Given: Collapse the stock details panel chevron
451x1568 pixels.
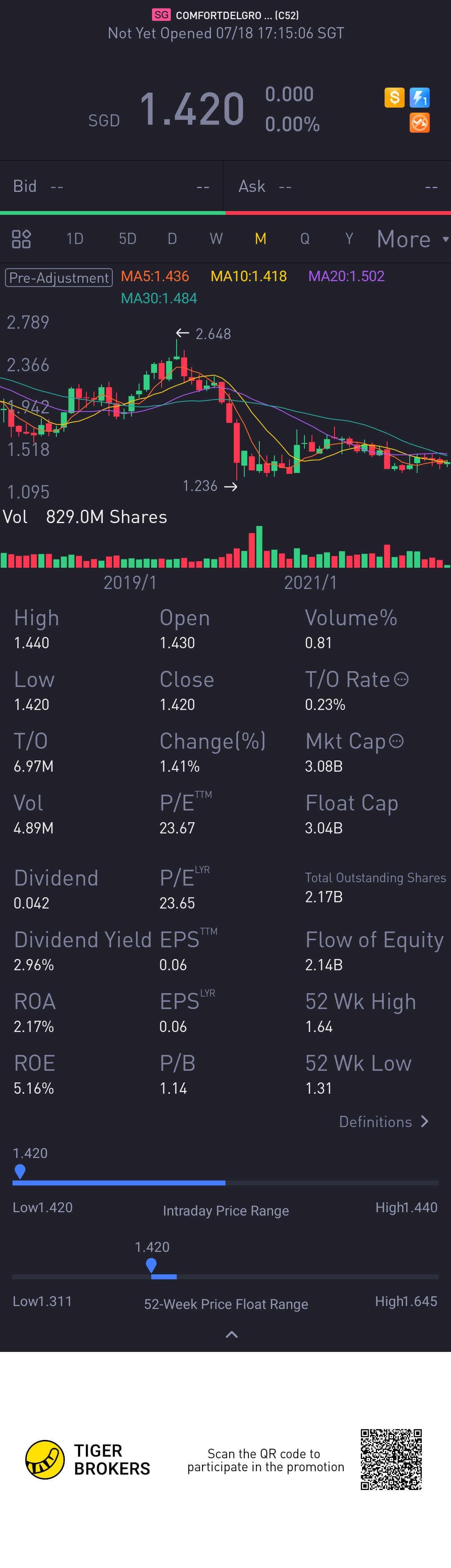Looking at the screenshot, I should point(232,1334).
